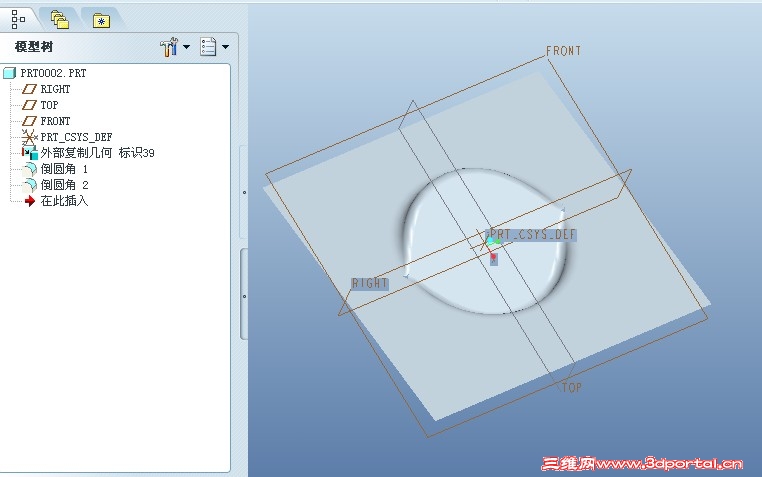Select 倒圆角 1 round feature

[64, 169]
